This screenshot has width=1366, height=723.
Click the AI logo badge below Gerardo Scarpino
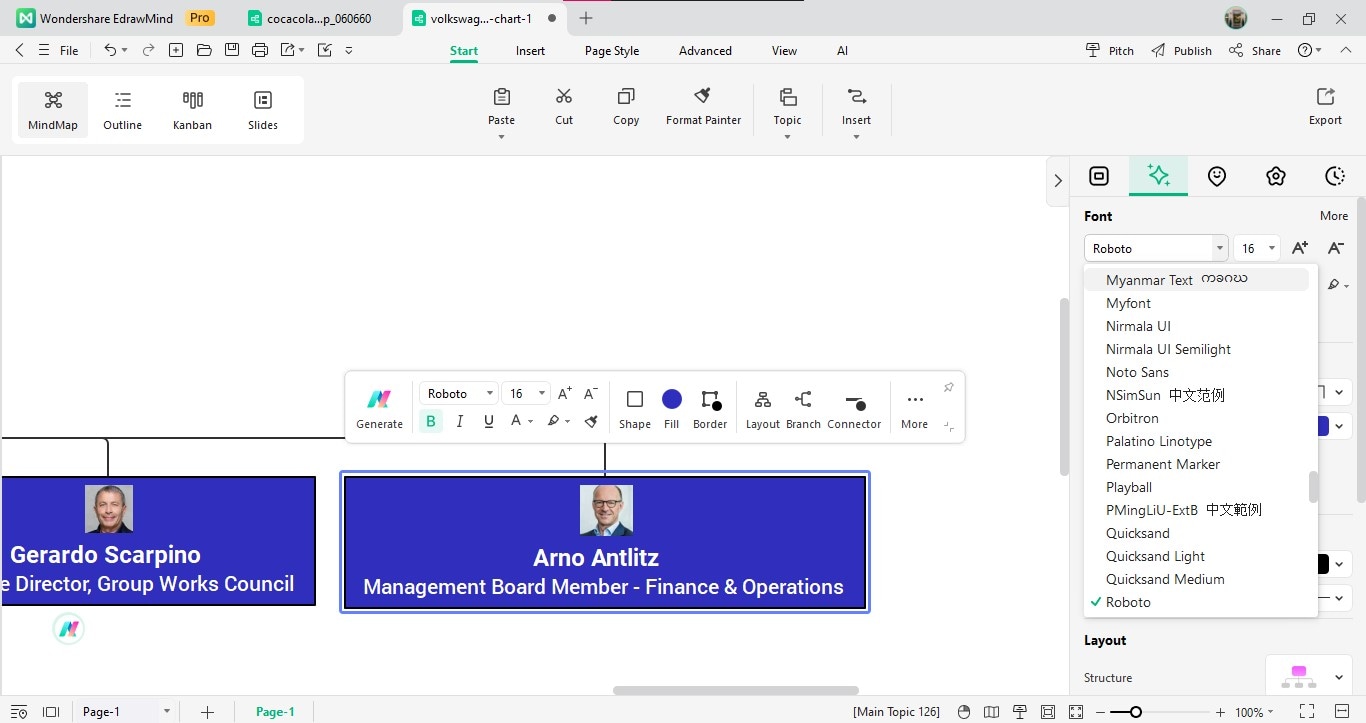point(68,629)
